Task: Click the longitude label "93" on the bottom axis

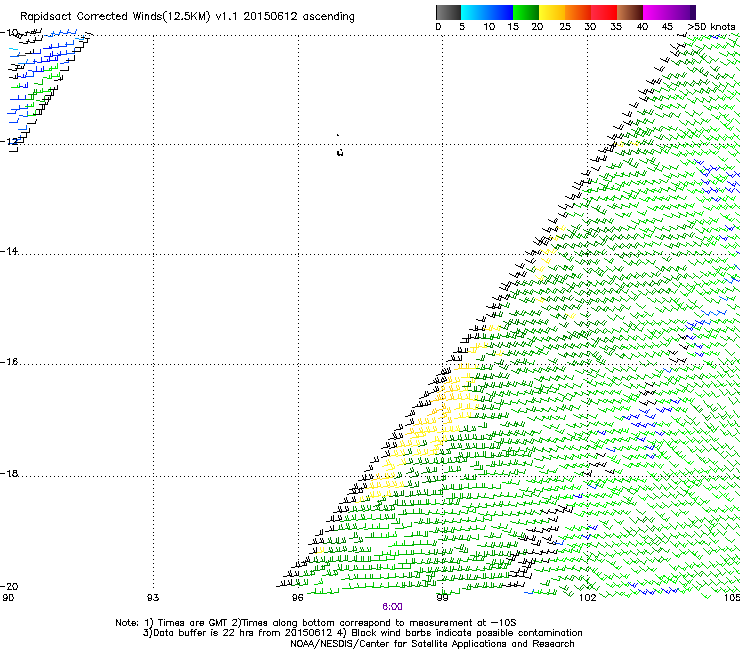Action: click(x=153, y=598)
